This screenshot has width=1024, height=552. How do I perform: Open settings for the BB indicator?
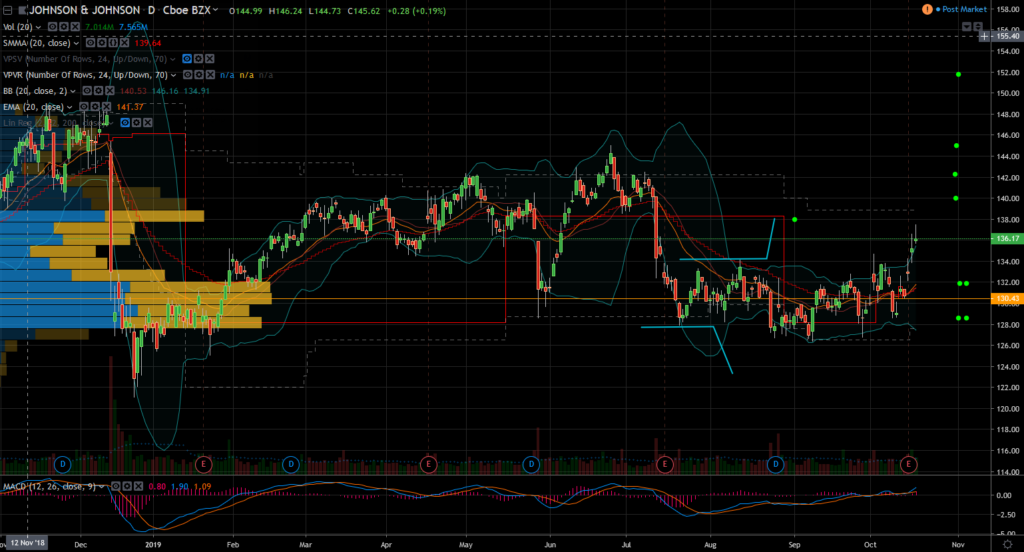click(98, 91)
